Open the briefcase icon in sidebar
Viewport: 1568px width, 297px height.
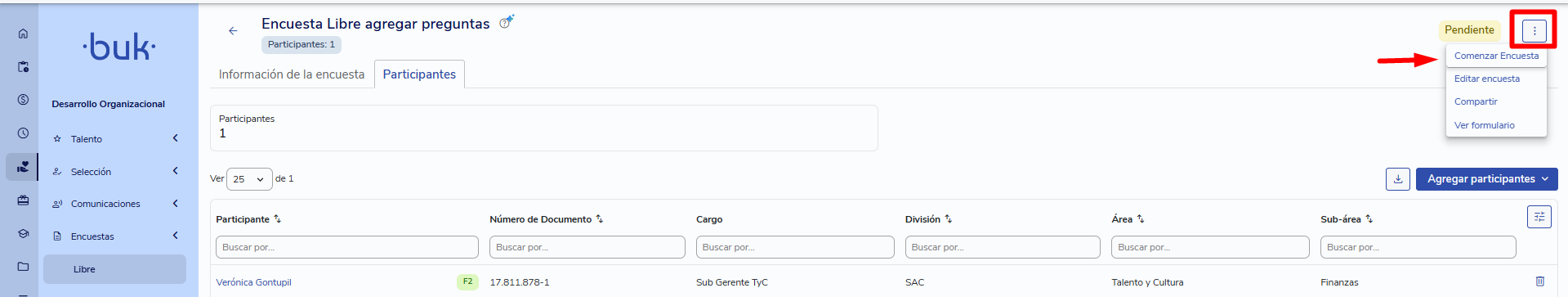23,200
